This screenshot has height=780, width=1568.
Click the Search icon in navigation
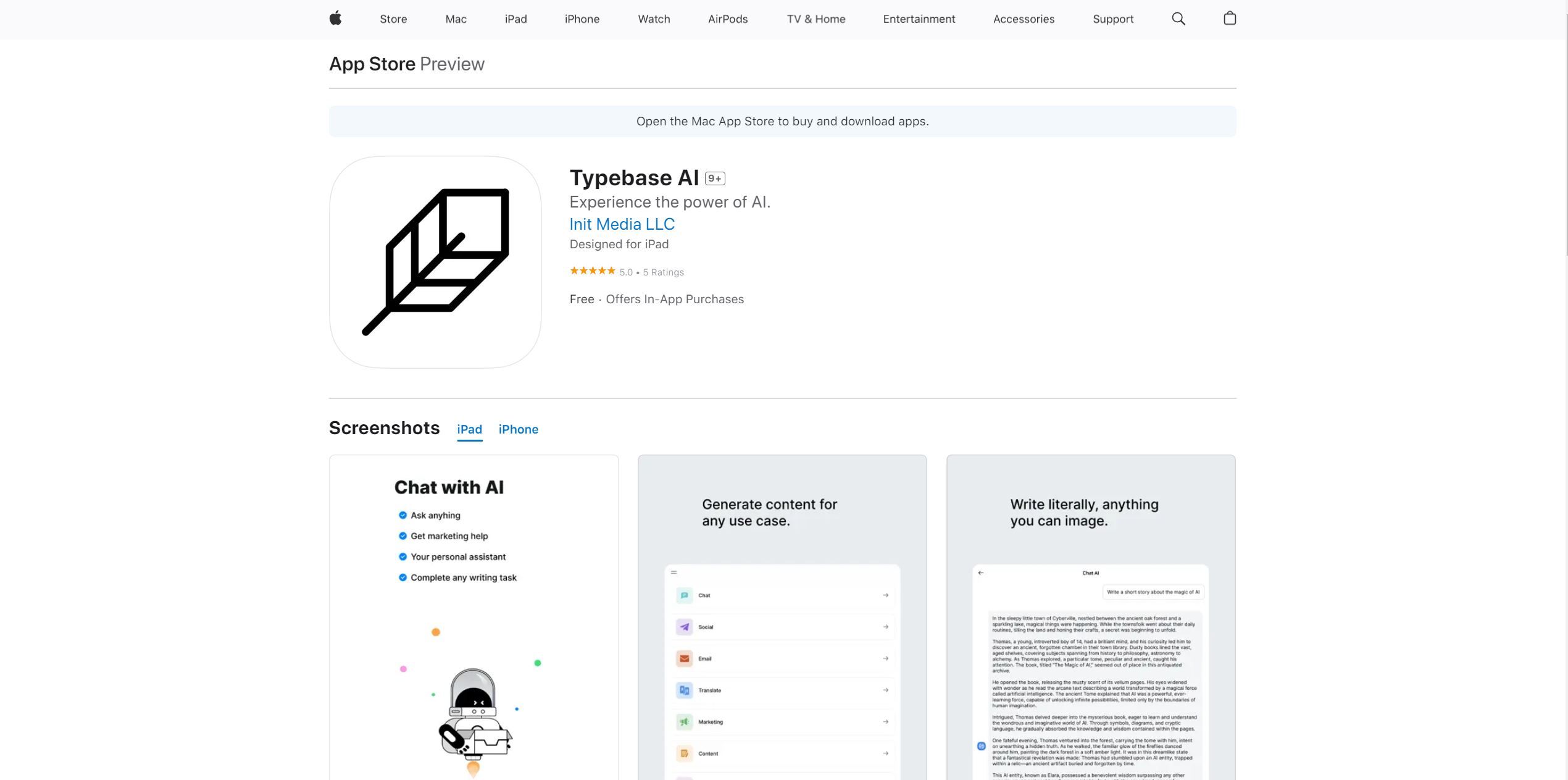pos(1178,19)
